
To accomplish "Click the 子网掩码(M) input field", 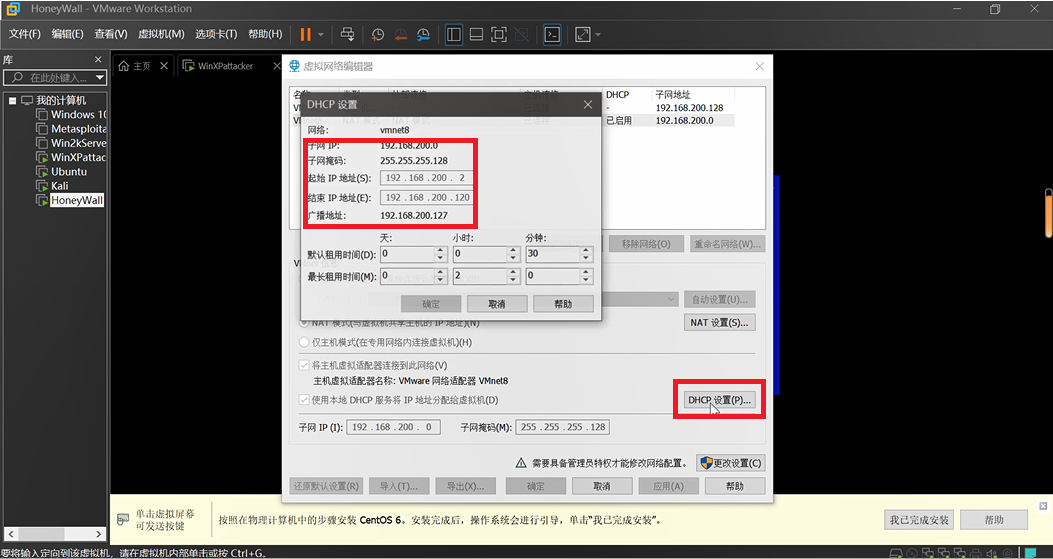I will (x=562, y=427).
